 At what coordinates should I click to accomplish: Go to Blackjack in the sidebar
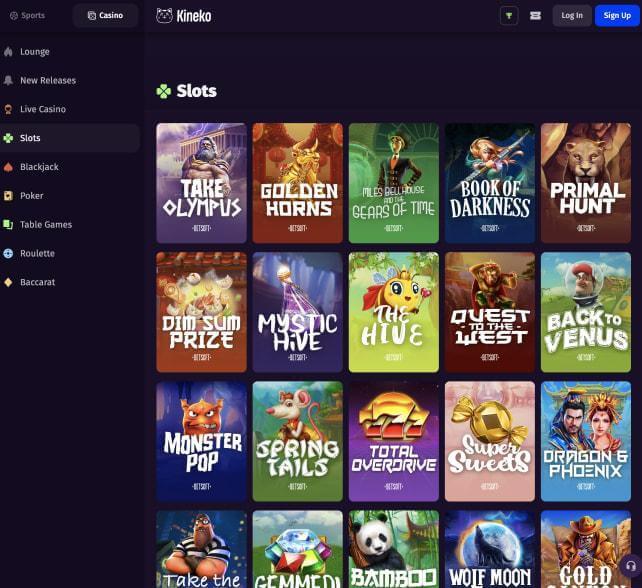pyautogui.click(x=39, y=167)
